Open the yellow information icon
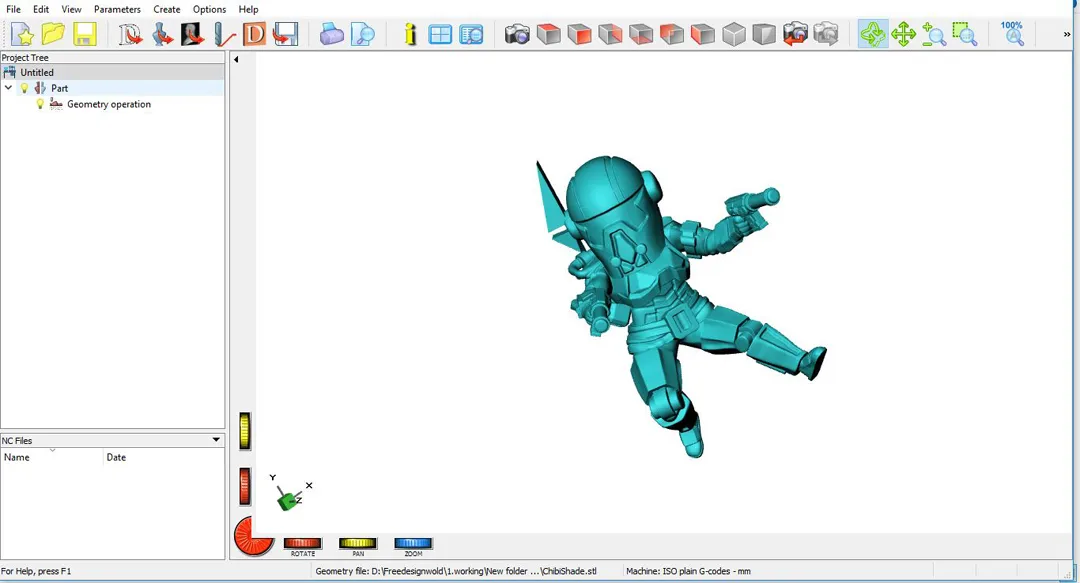 point(410,35)
